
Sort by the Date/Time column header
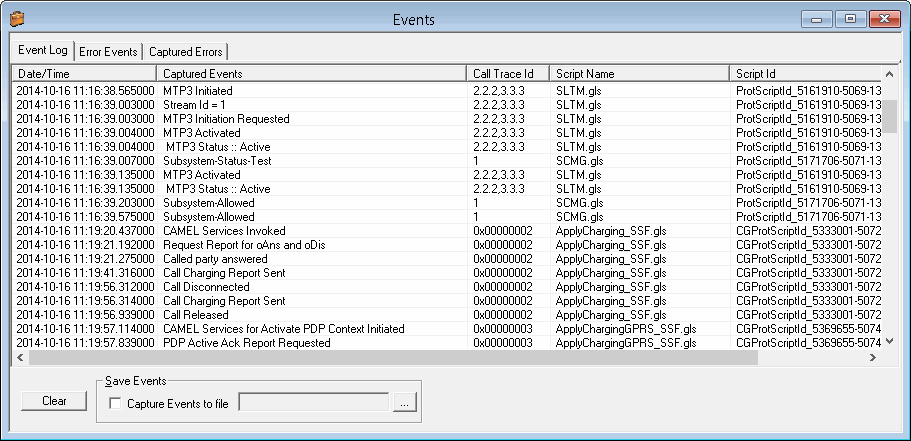click(x=84, y=74)
